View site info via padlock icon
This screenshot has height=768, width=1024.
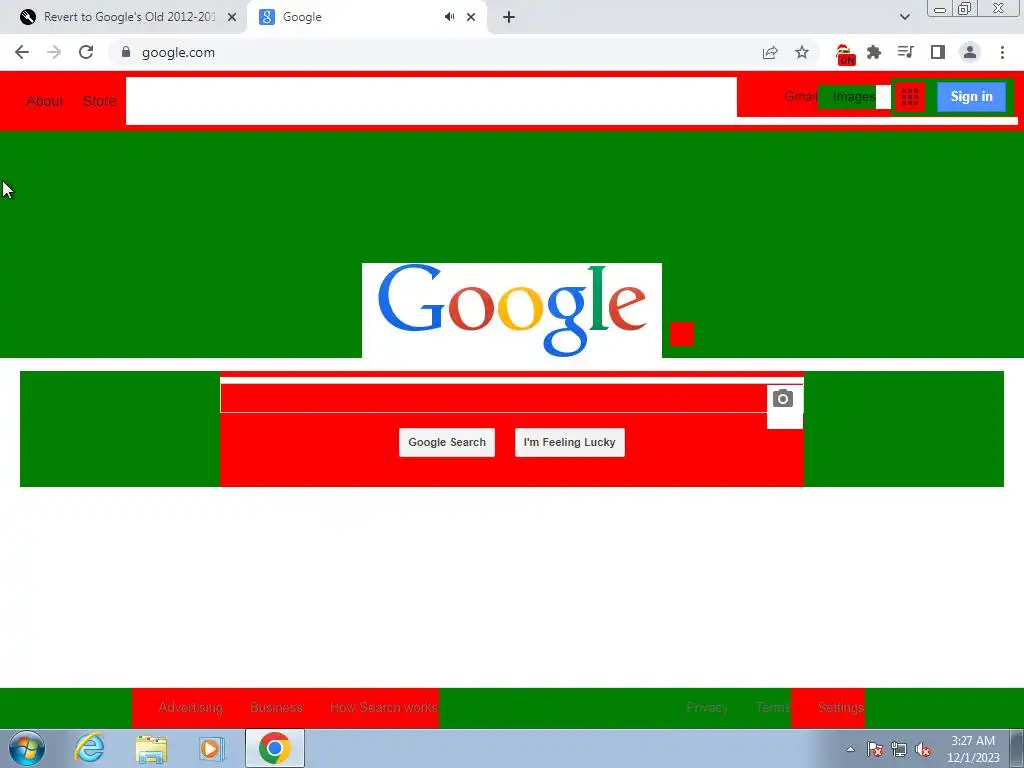coord(126,52)
